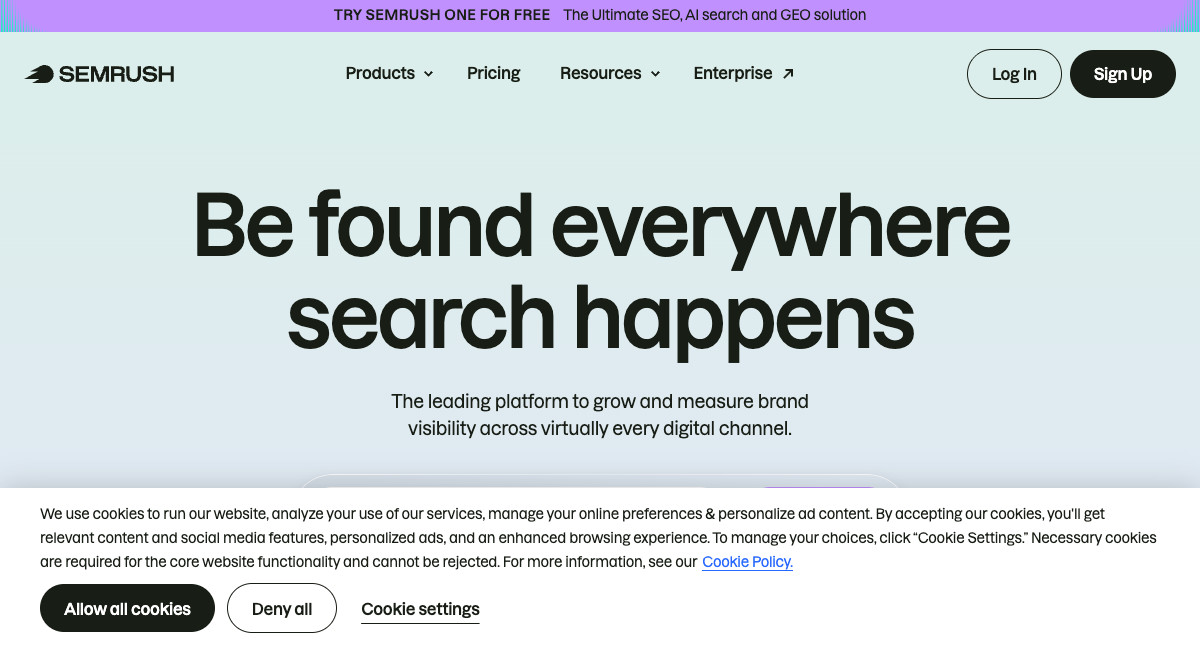1200x646 pixels.
Task: Click the Enterprise external link arrow
Action: coord(788,72)
